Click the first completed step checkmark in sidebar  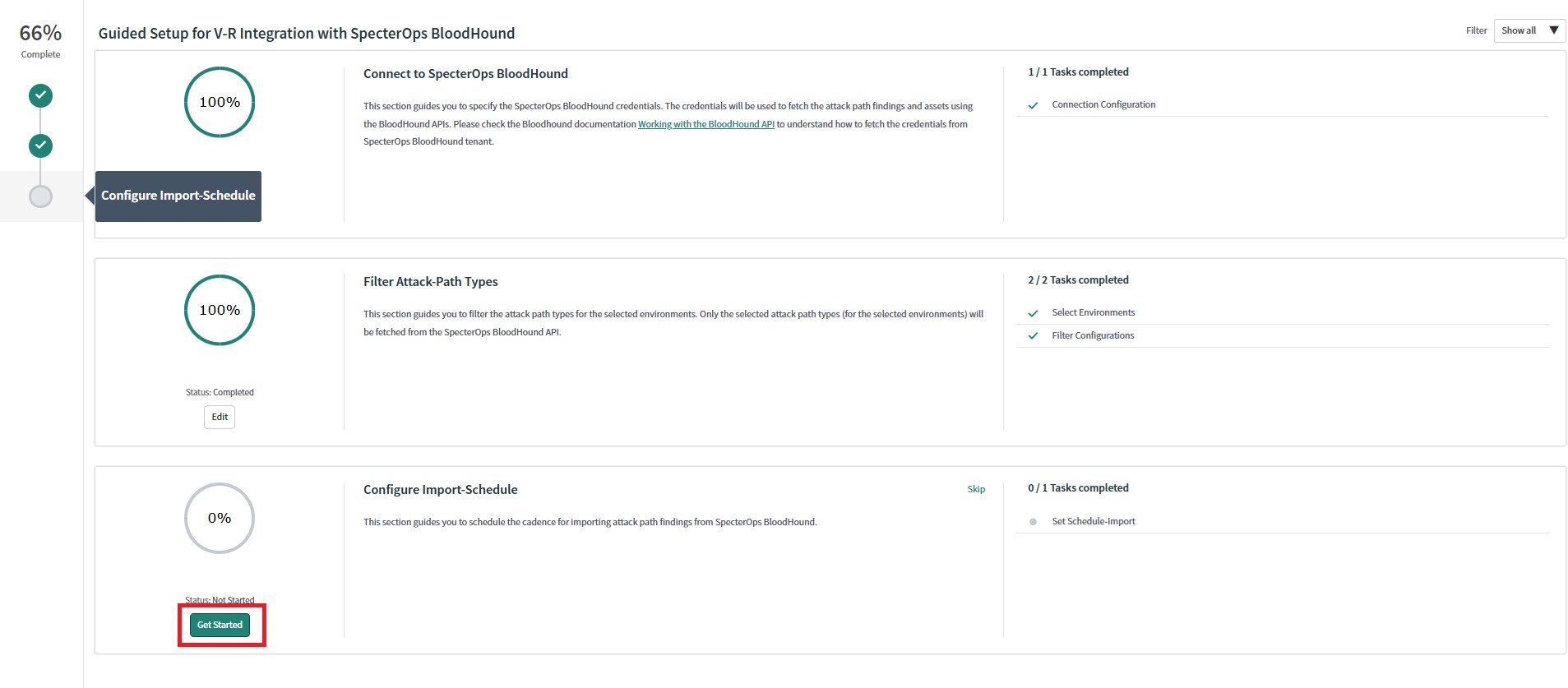click(40, 96)
